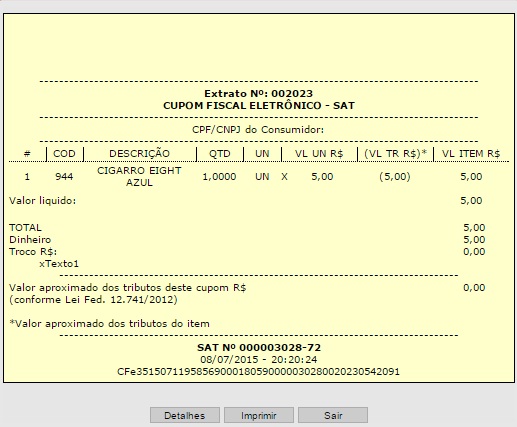Select the SAT Nº 000003028-72 text
Viewport: 517px width, 427px height.
tap(259, 348)
